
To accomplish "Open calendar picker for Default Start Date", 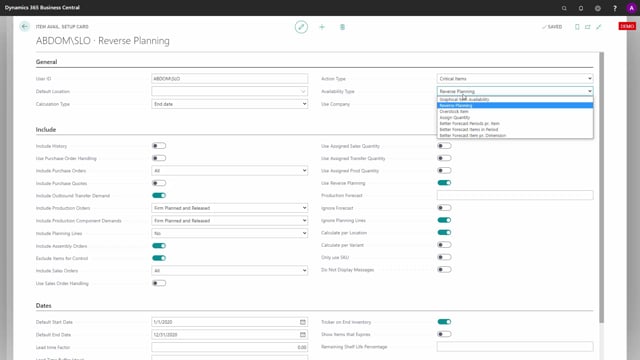I will 303,322.
